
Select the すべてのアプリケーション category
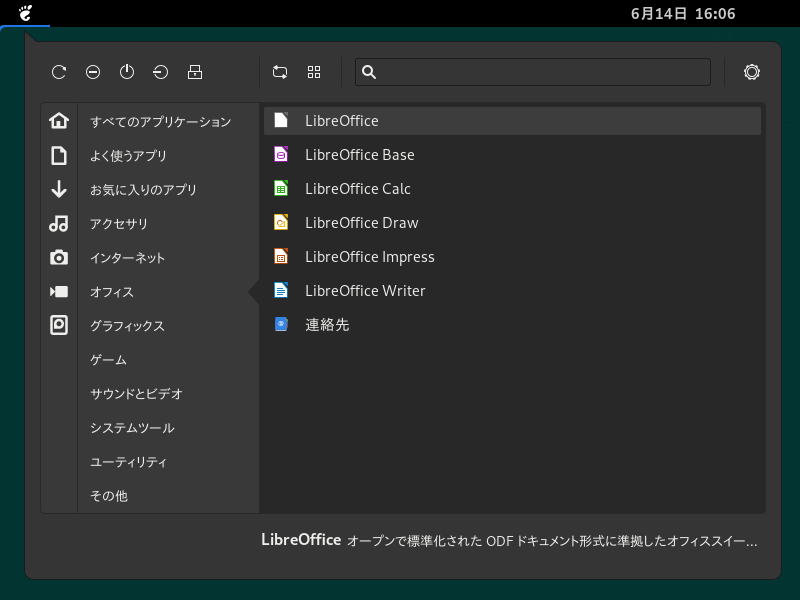161,121
